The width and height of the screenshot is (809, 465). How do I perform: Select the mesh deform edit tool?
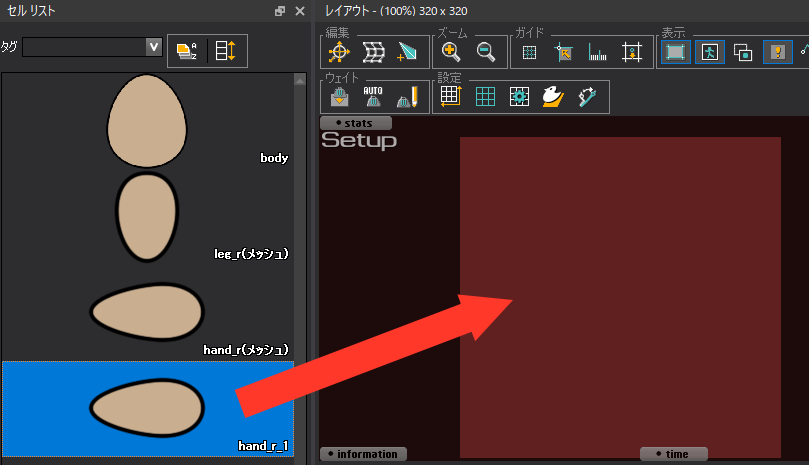click(x=374, y=52)
